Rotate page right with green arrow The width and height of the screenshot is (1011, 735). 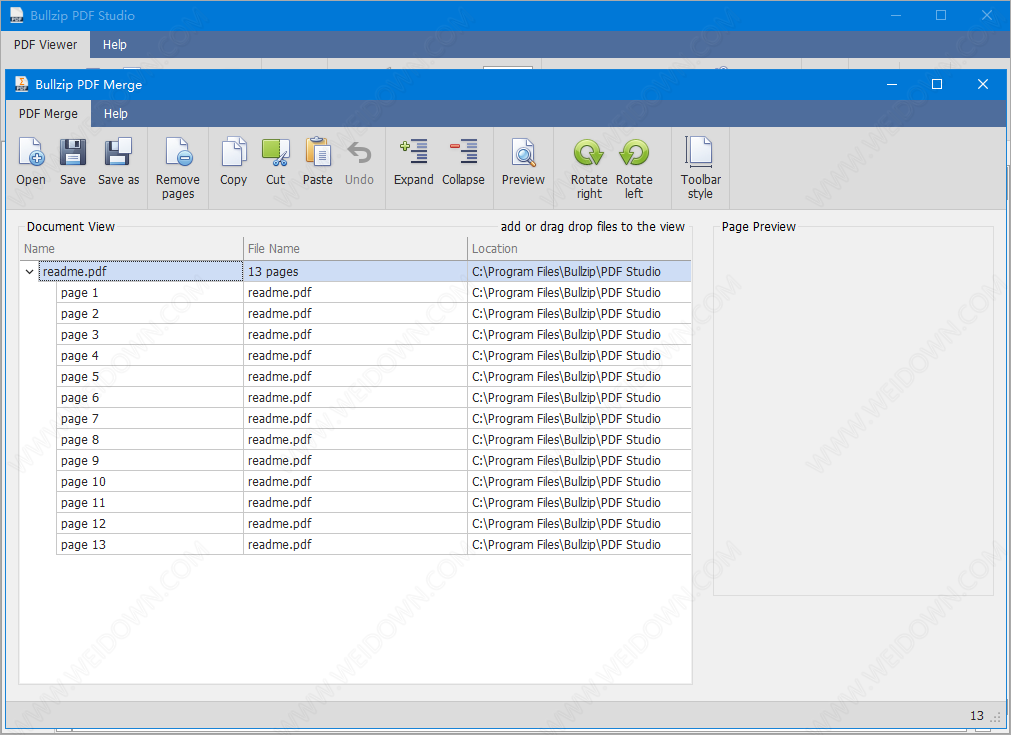[x=589, y=153]
